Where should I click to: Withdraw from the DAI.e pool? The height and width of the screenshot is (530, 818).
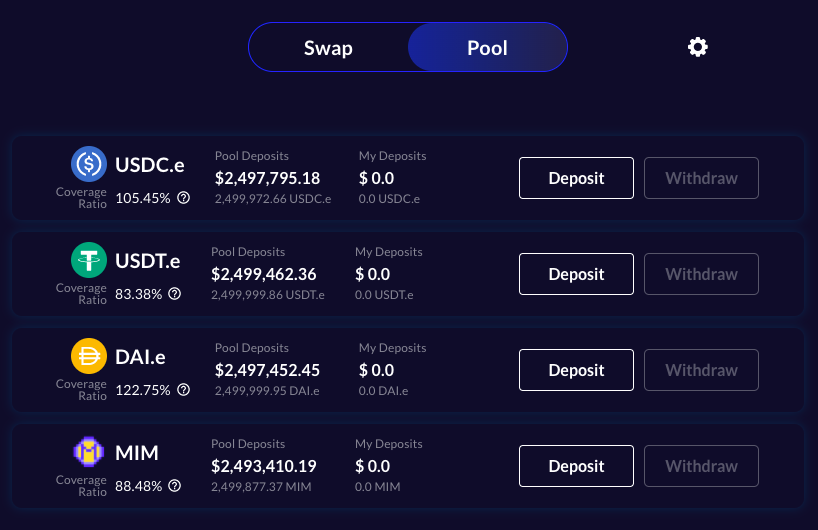click(x=701, y=370)
